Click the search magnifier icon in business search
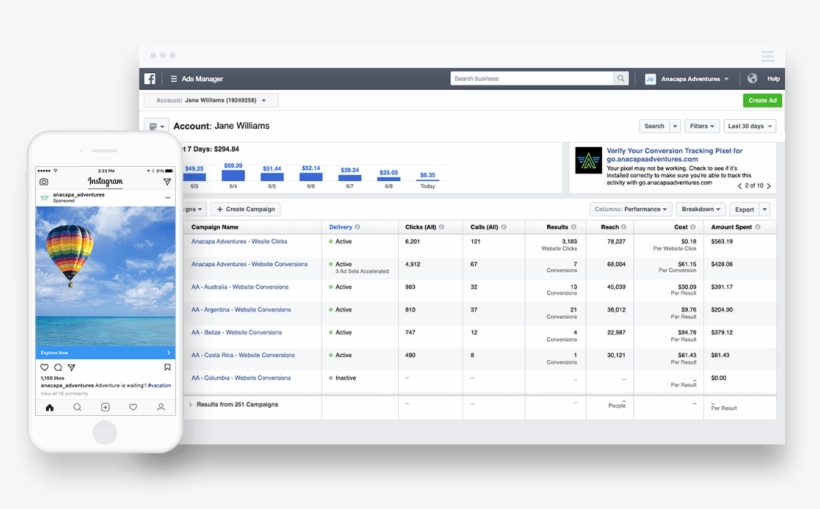Viewport: 820px width, 509px height. point(620,78)
